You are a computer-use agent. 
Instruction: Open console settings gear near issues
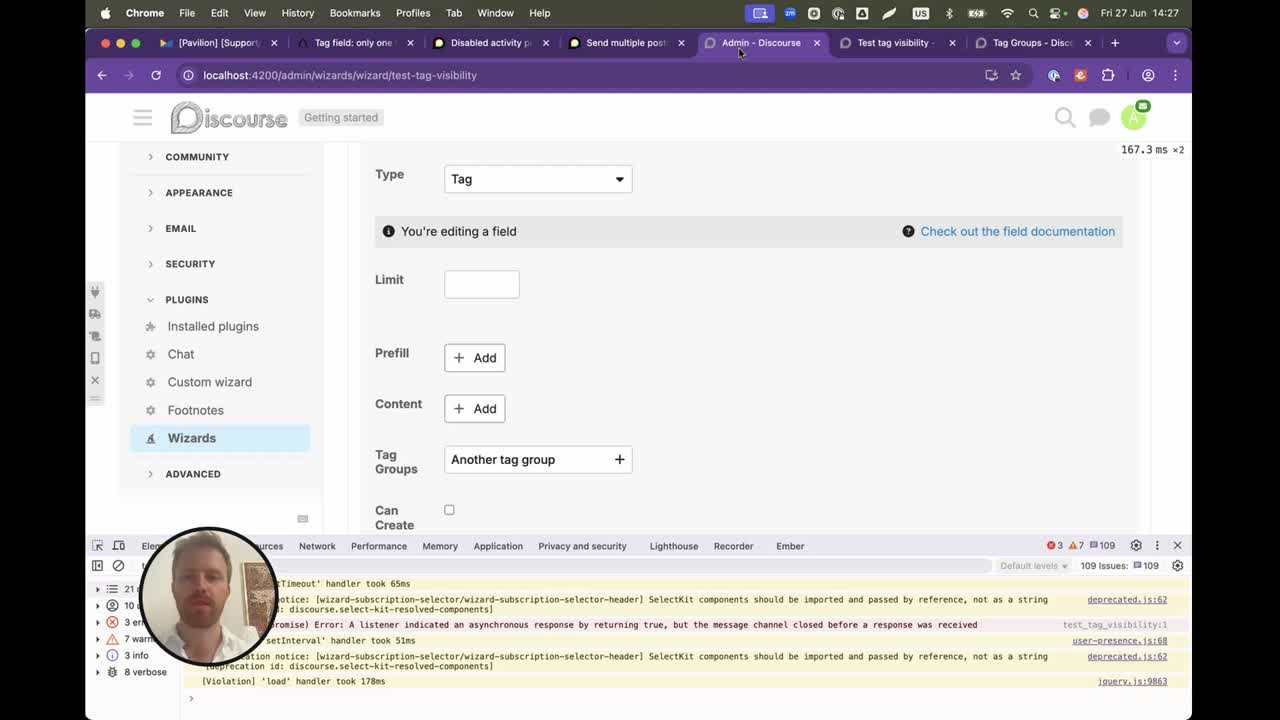(1177, 566)
